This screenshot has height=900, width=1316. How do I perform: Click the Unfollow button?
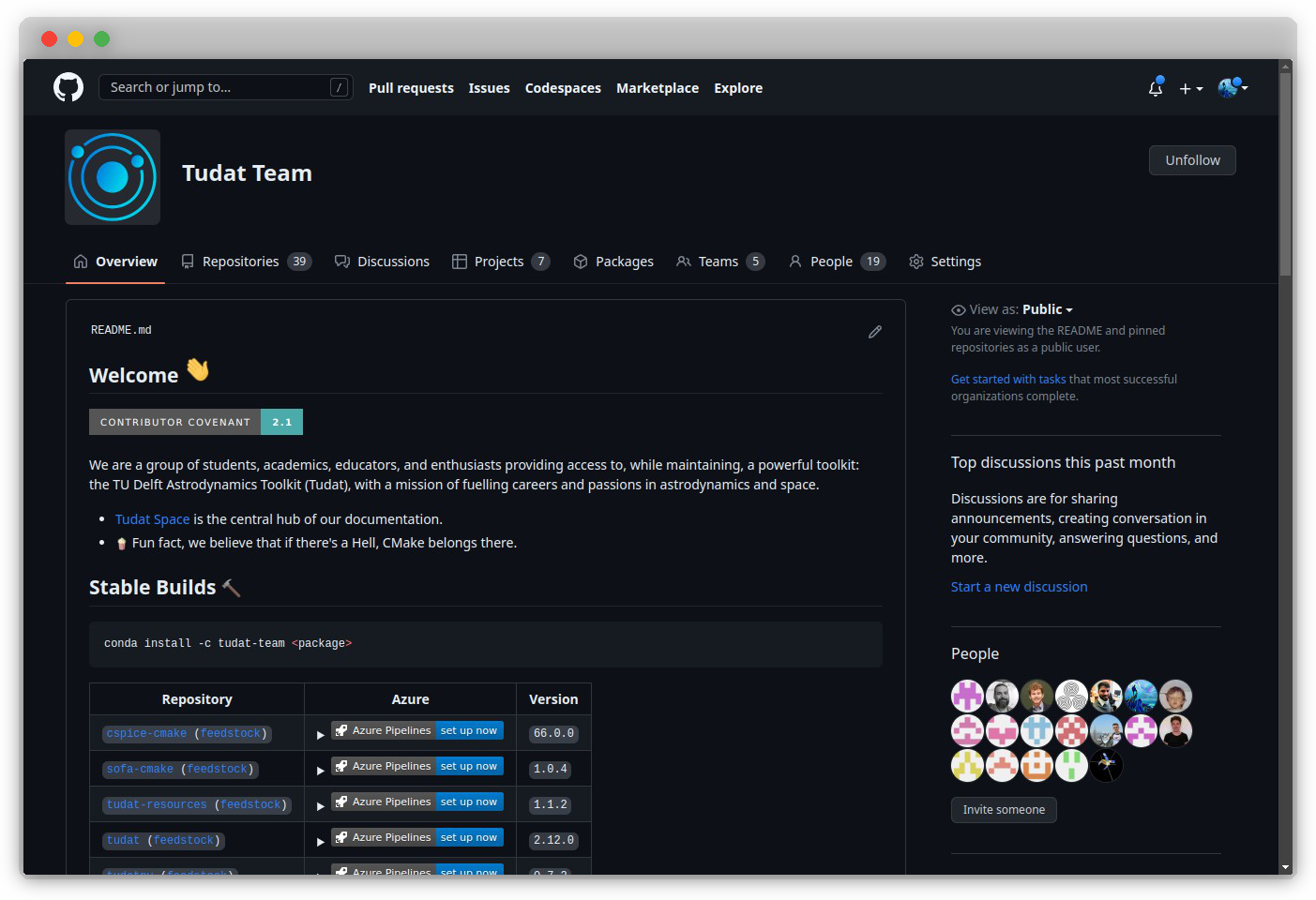click(x=1192, y=160)
